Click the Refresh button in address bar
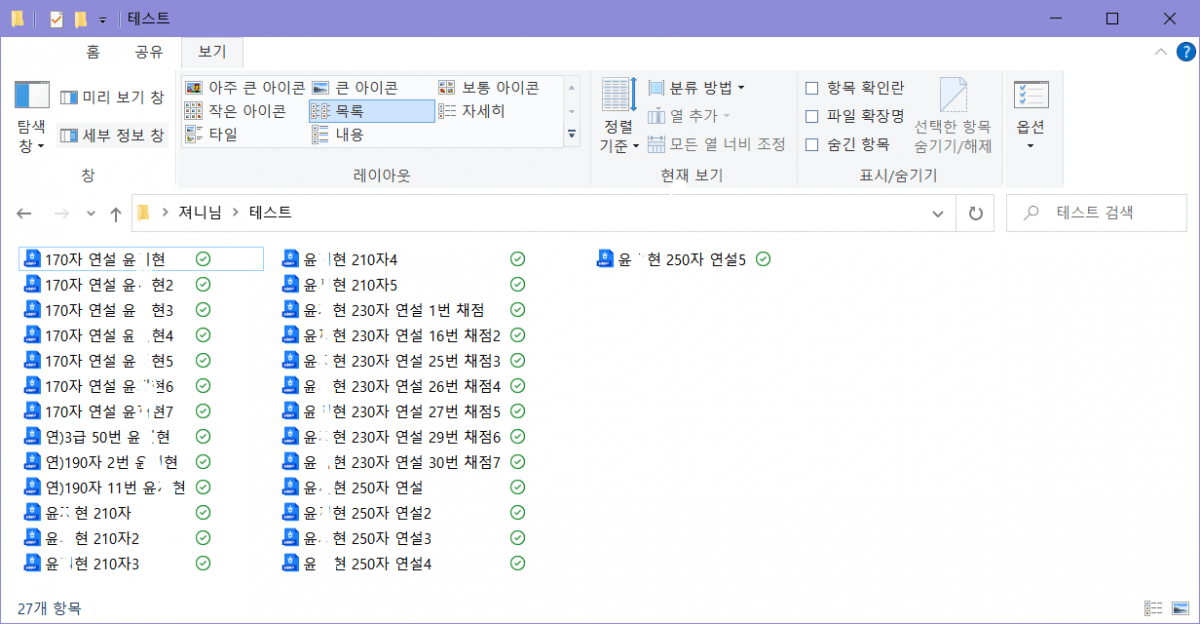 coord(975,213)
